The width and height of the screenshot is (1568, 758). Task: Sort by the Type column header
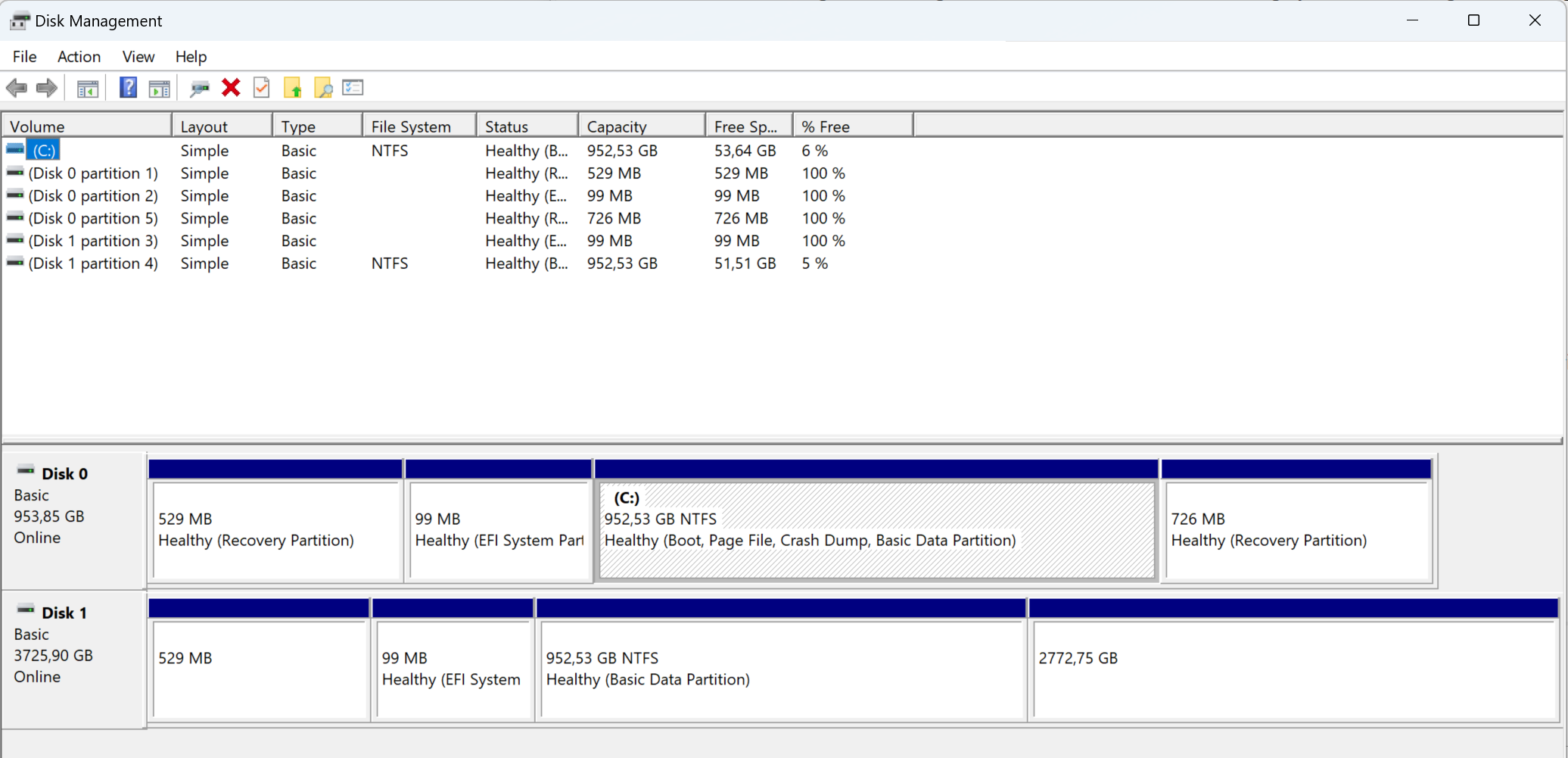pyautogui.click(x=318, y=126)
